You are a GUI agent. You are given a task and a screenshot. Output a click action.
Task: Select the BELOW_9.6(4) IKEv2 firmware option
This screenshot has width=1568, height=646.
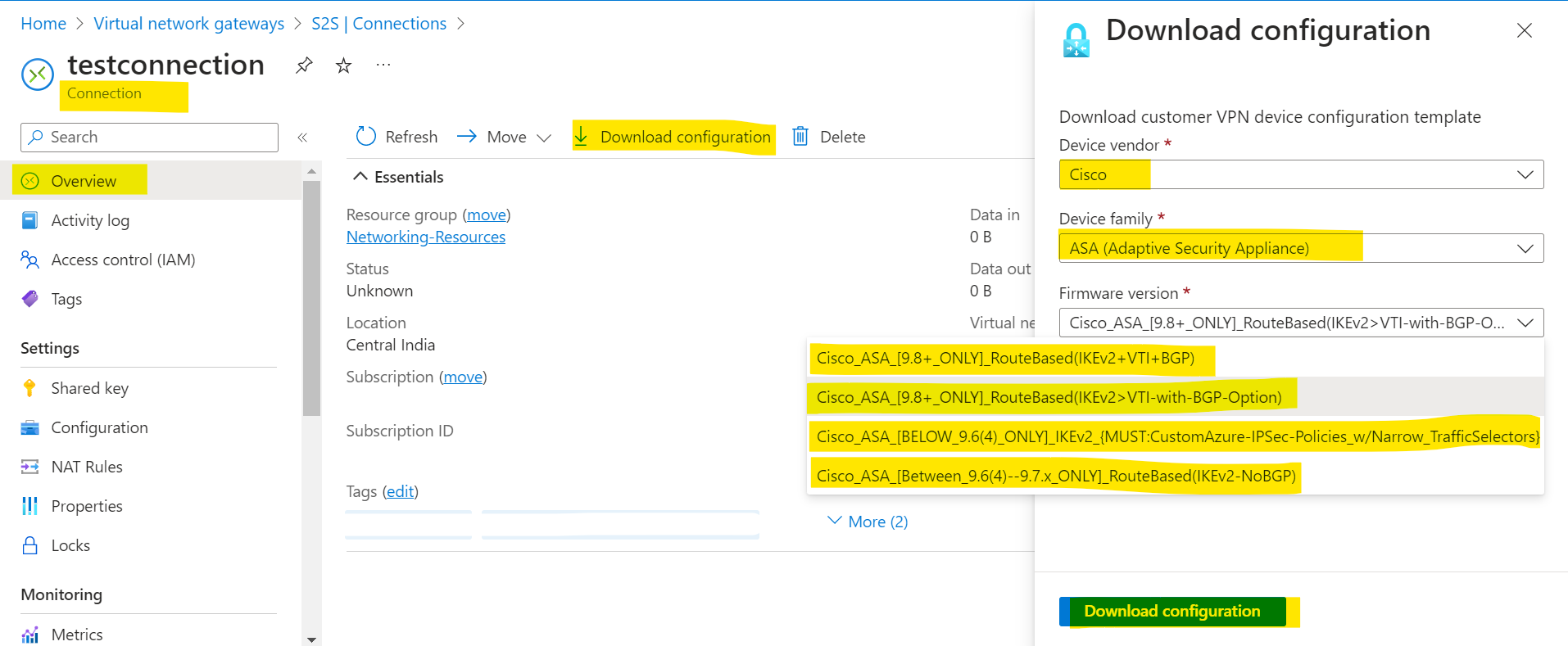[1176, 436]
